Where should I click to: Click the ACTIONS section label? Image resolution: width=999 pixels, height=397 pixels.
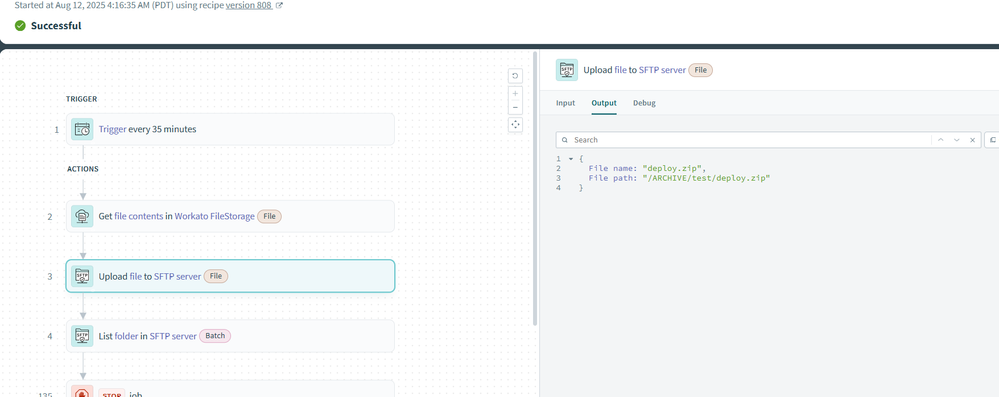click(83, 170)
